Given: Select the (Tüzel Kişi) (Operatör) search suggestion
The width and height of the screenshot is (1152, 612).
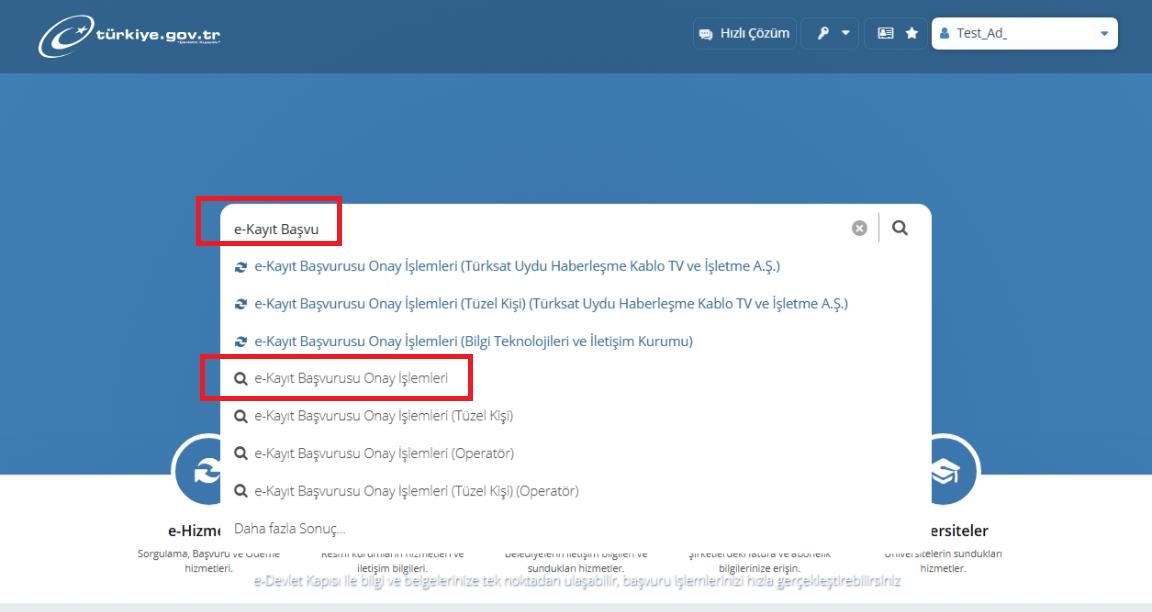Looking at the screenshot, I should point(406,491).
